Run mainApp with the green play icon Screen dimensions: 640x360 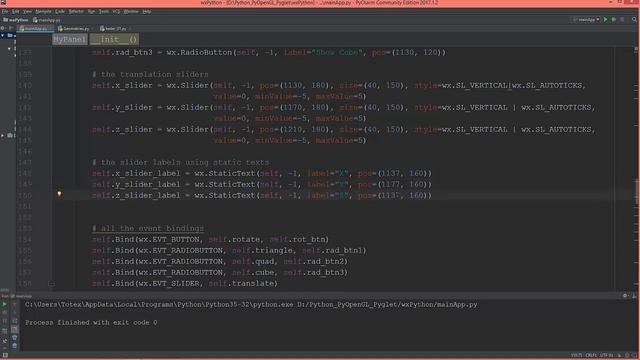(605, 20)
